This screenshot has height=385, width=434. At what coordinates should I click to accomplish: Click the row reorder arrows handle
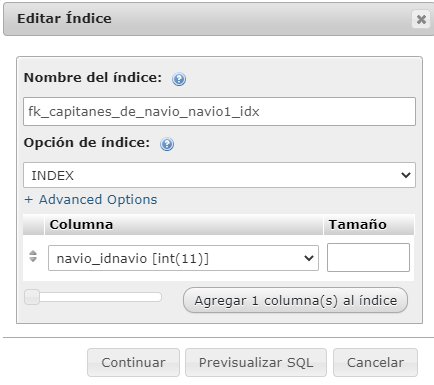click(x=33, y=256)
